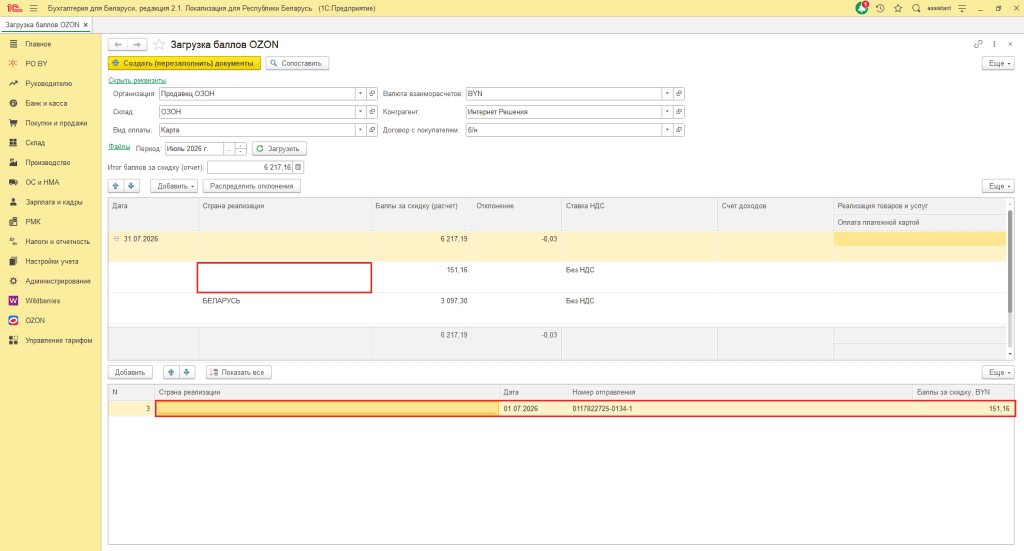The height and width of the screenshot is (551, 1024).
Task: Copy link to form with chain icon
Action: (978, 44)
